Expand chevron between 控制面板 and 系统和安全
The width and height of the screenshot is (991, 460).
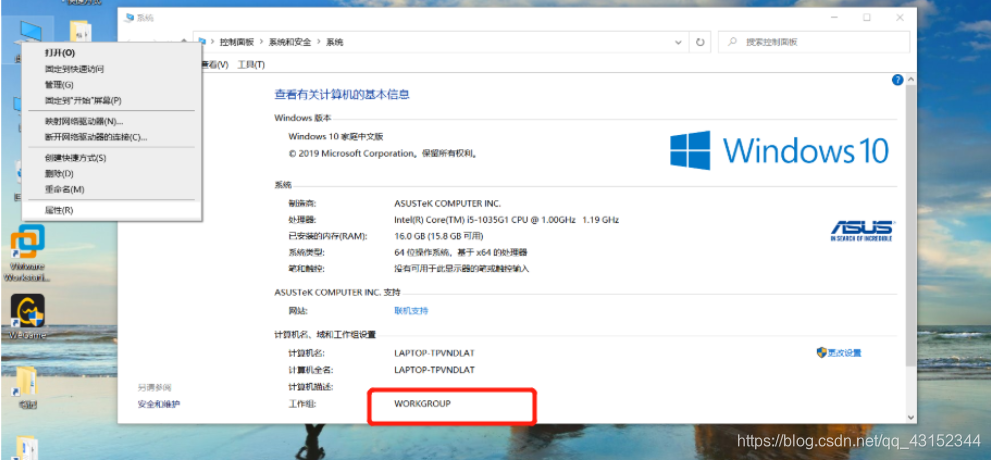click(x=261, y=42)
